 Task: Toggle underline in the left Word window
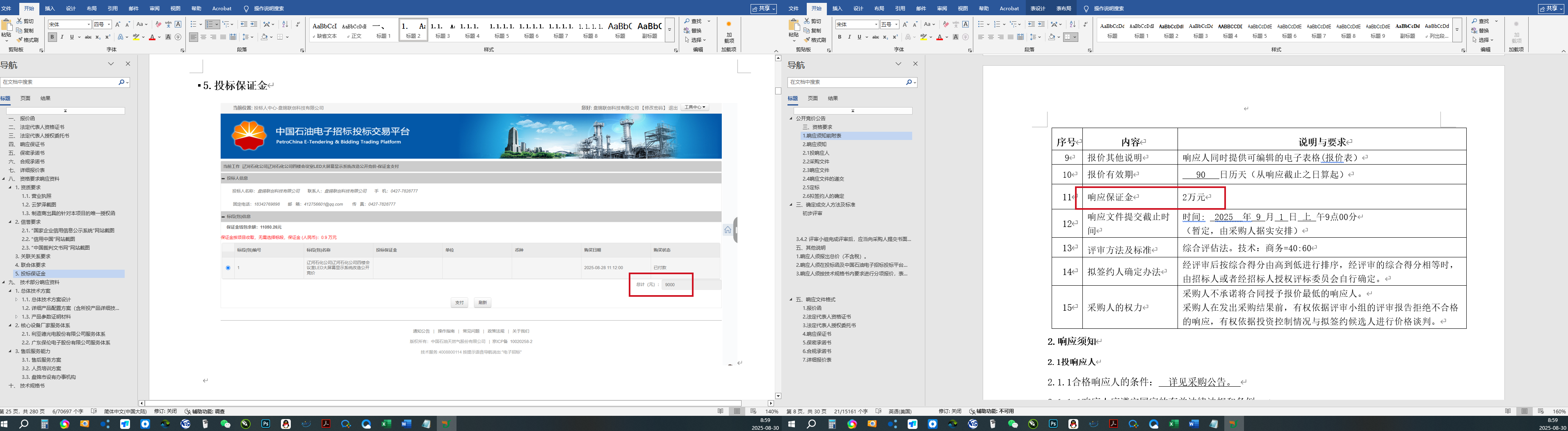(72, 37)
